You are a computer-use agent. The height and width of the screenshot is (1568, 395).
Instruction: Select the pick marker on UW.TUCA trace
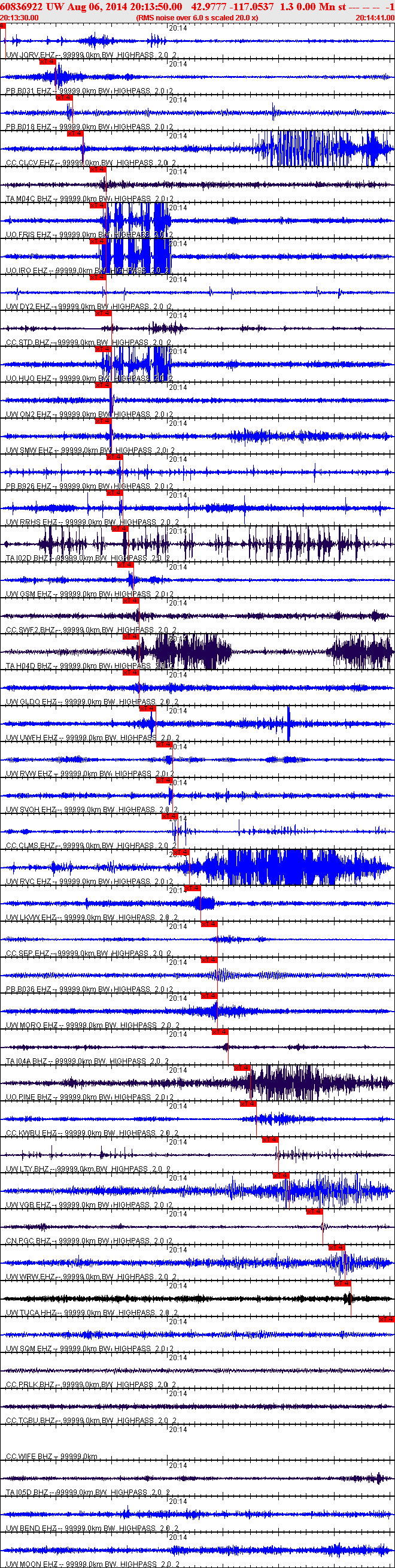tap(342, 1283)
